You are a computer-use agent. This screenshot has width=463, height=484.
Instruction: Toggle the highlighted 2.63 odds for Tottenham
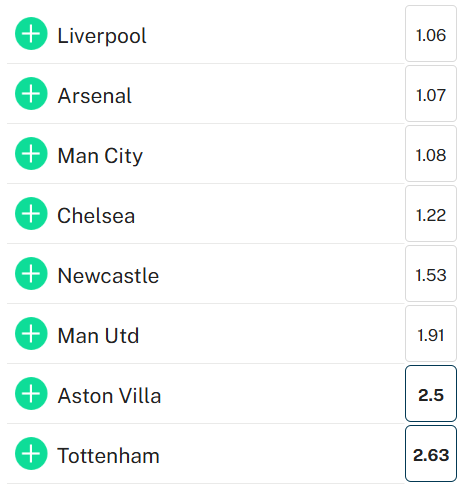431,454
